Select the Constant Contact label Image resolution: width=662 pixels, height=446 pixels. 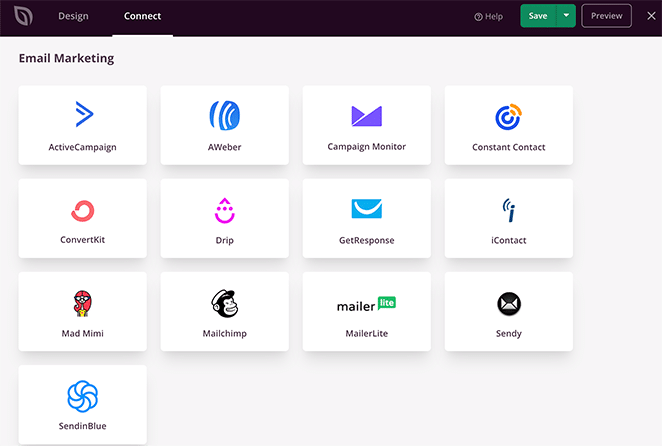coord(509,147)
